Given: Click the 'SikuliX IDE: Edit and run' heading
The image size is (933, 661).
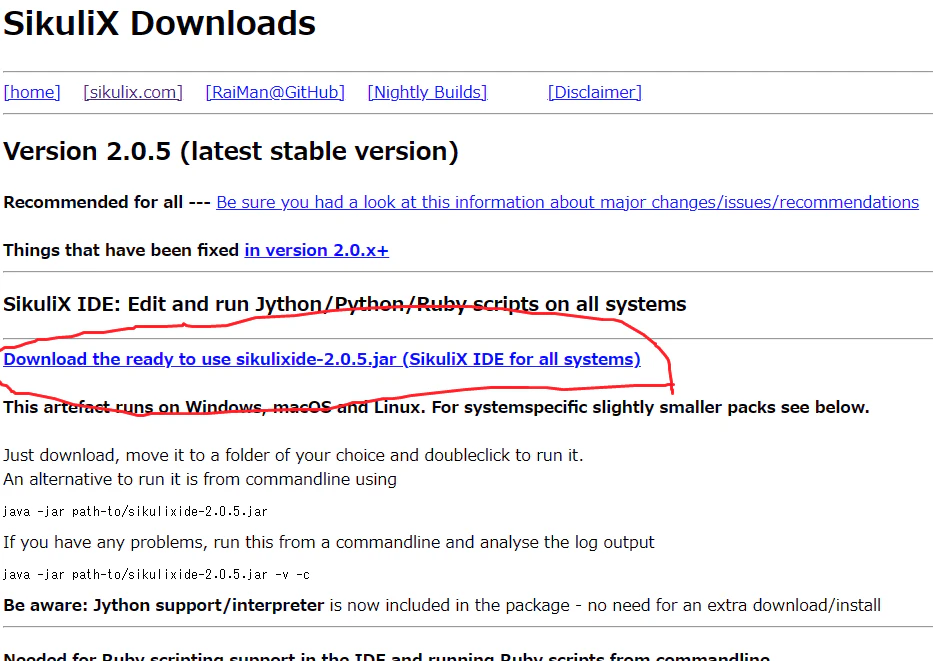Looking at the screenshot, I should pyautogui.click(x=345, y=304).
